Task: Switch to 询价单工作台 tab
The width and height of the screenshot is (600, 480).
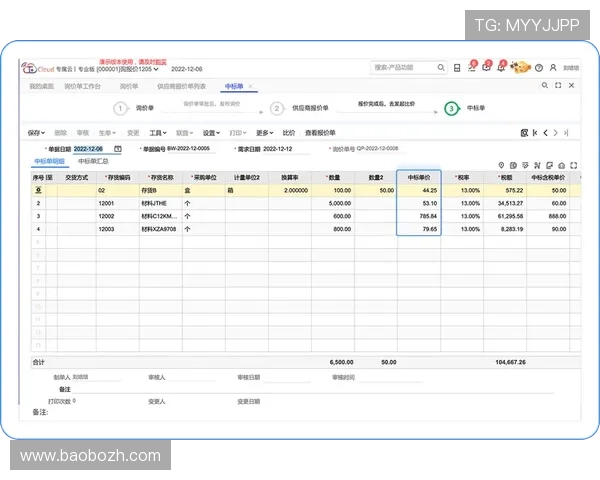Action: tap(83, 87)
